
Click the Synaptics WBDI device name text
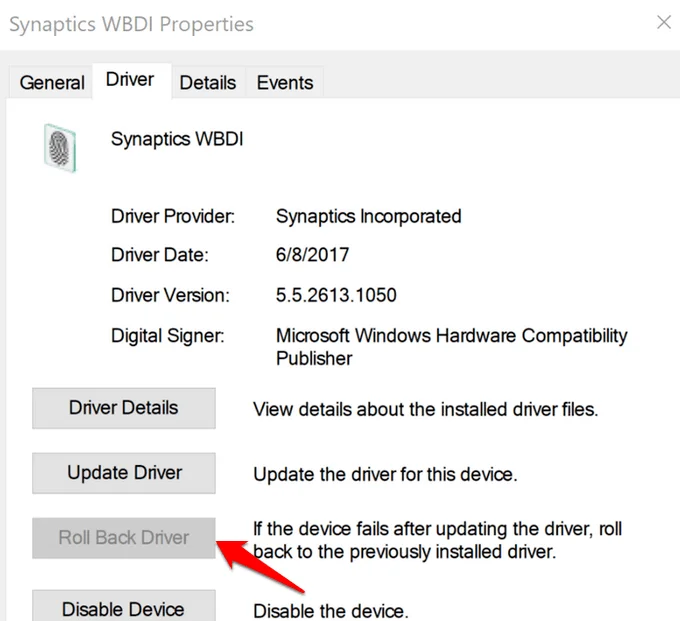[x=177, y=140]
